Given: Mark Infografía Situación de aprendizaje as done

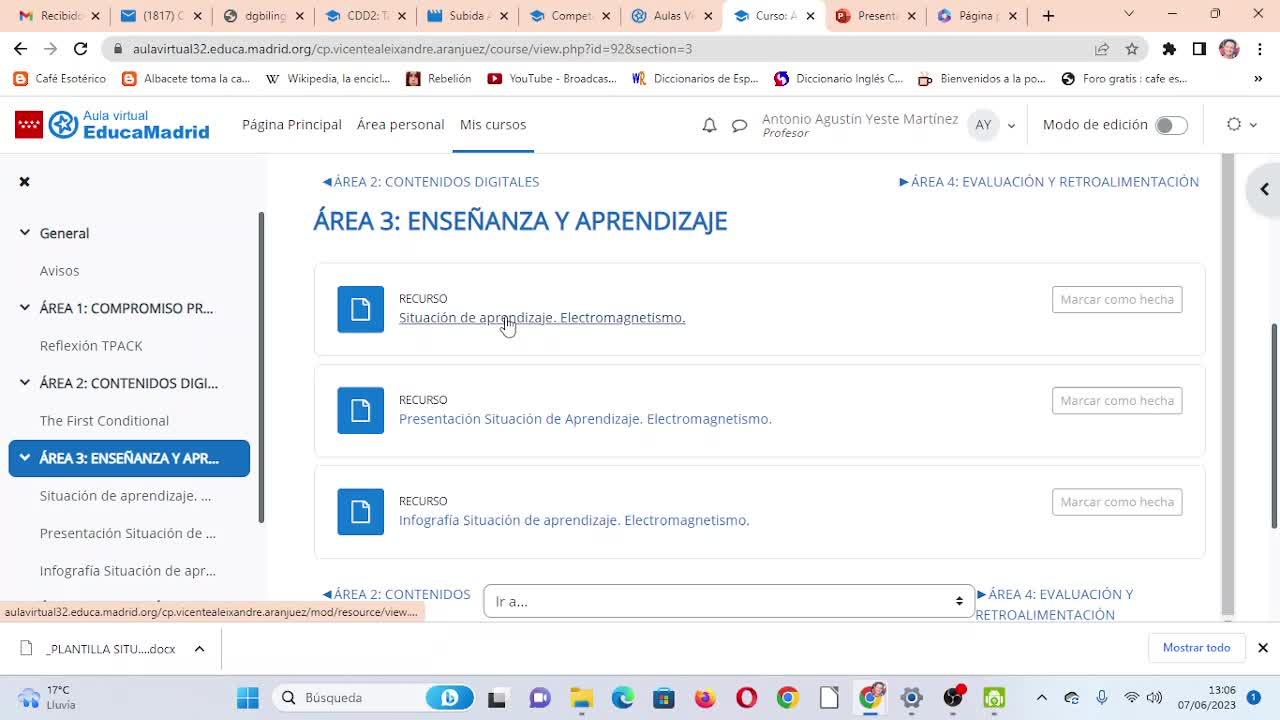Looking at the screenshot, I should (x=1117, y=501).
